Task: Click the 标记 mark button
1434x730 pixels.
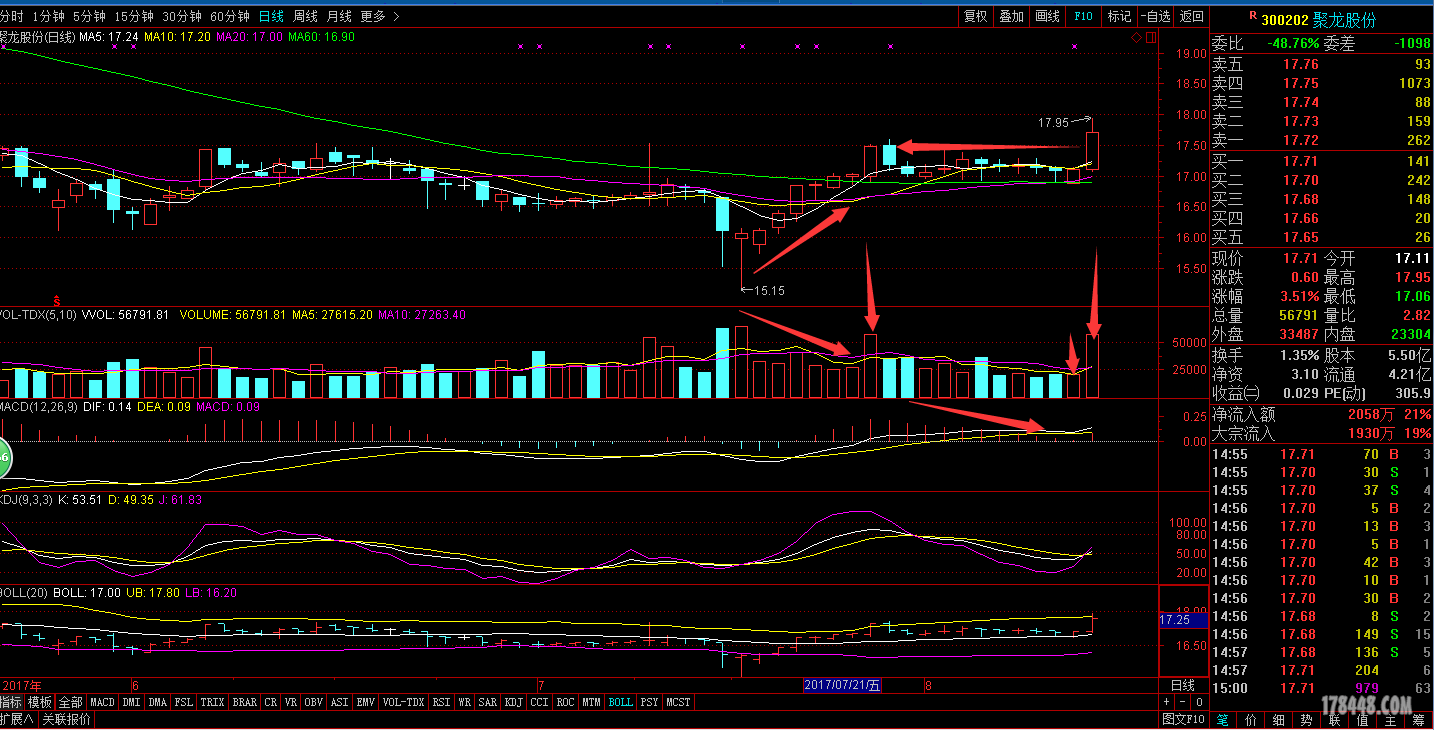Action: (x=1119, y=16)
